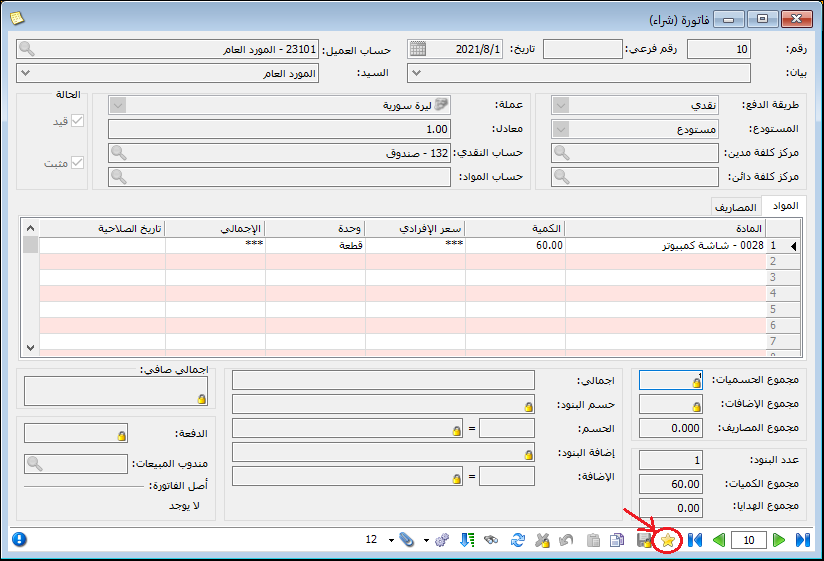Screen dimensions: 824x561
Task: Click the record number box in navigation bar
Action: click(x=748, y=540)
